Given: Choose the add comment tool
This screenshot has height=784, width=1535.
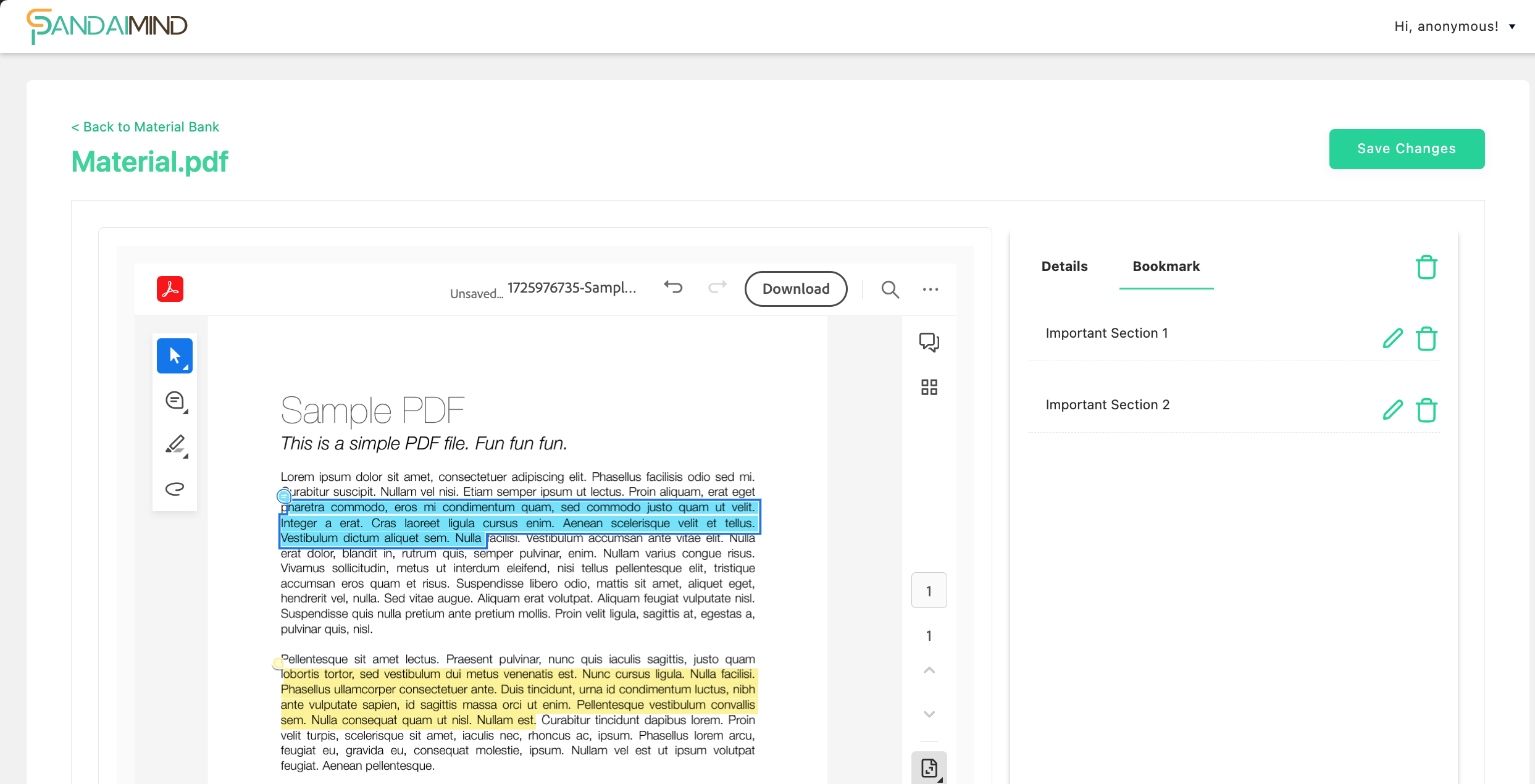Looking at the screenshot, I should [x=175, y=401].
